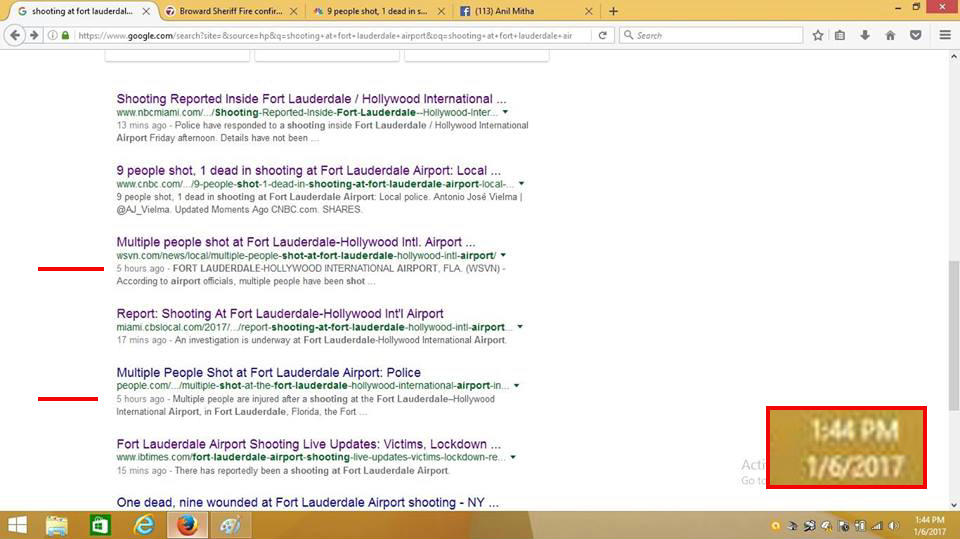Open the downloads arrow icon
The image size is (960, 539).
click(865, 36)
